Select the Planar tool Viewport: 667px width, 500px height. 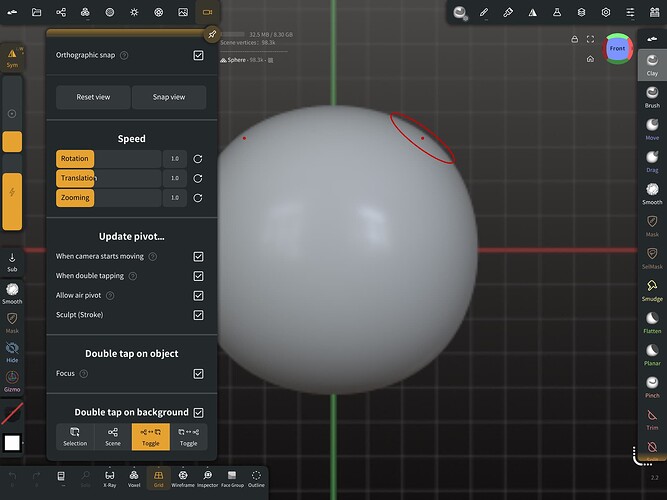point(652,355)
